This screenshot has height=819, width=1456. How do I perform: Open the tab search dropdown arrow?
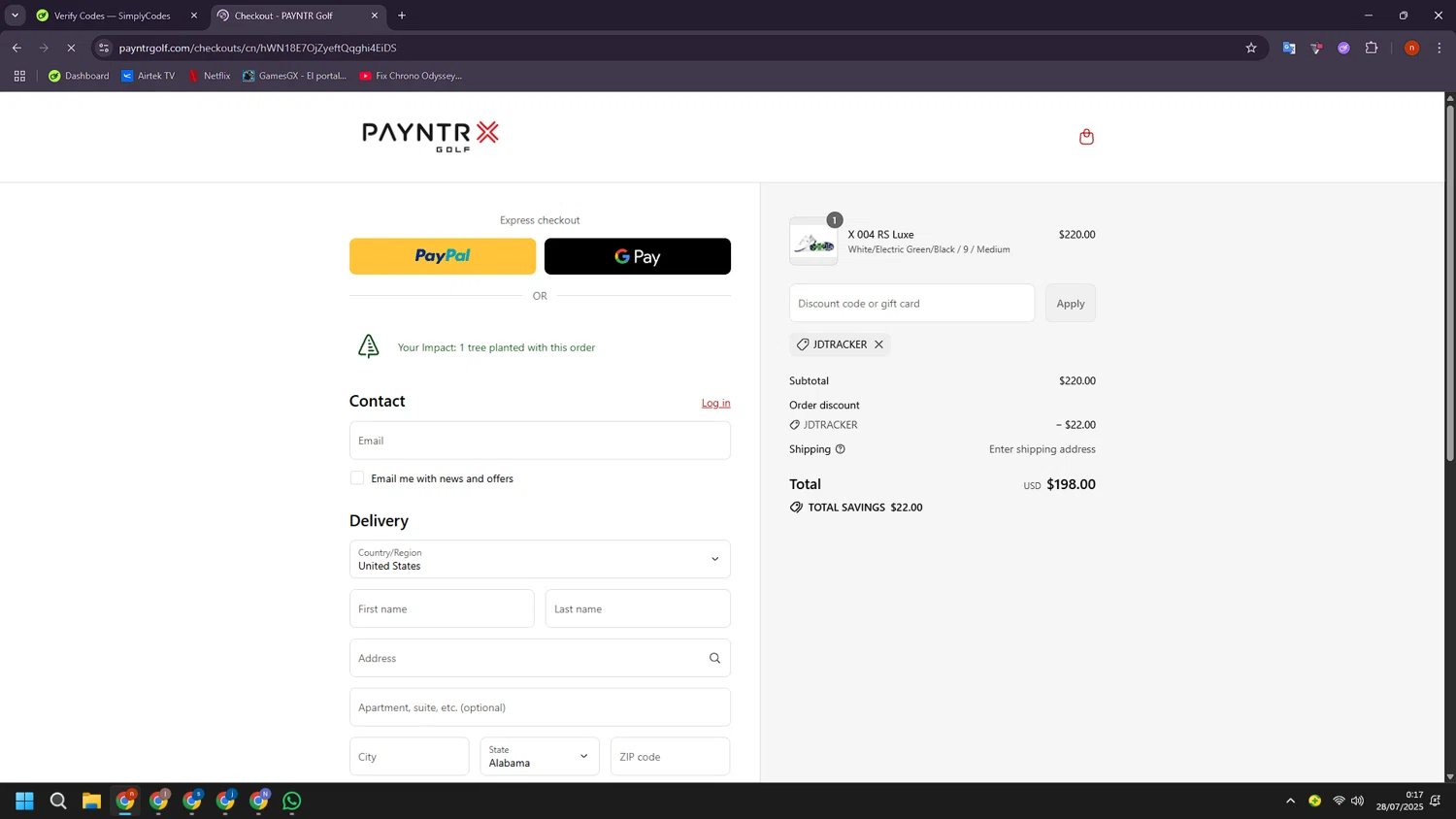pyautogui.click(x=15, y=16)
